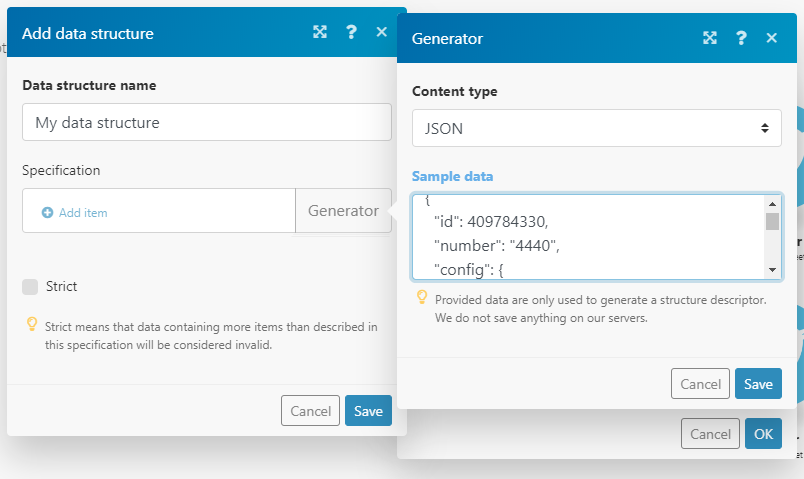Click the Strict label text
This screenshot has width=804, height=479.
click(62, 286)
